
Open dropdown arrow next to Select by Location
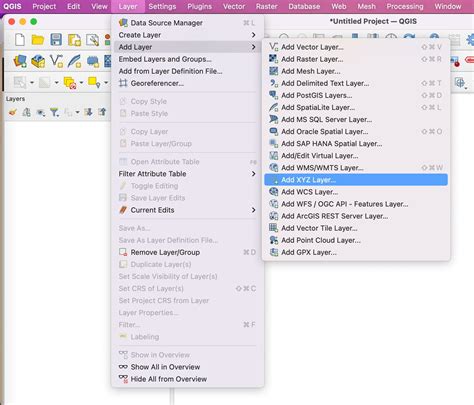[106, 82]
